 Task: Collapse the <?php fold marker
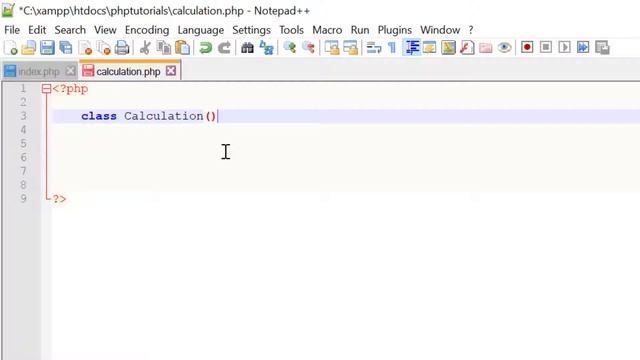46,89
